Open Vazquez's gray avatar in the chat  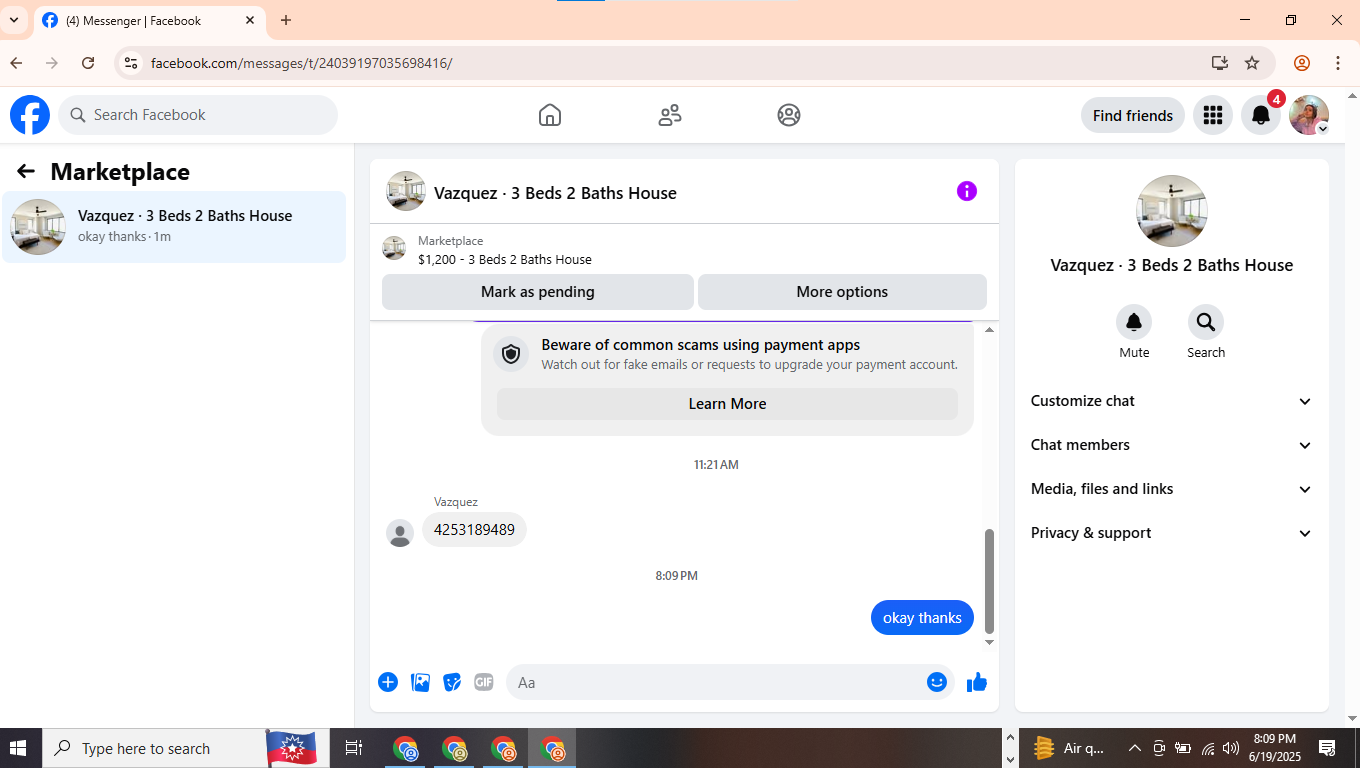[x=400, y=533]
